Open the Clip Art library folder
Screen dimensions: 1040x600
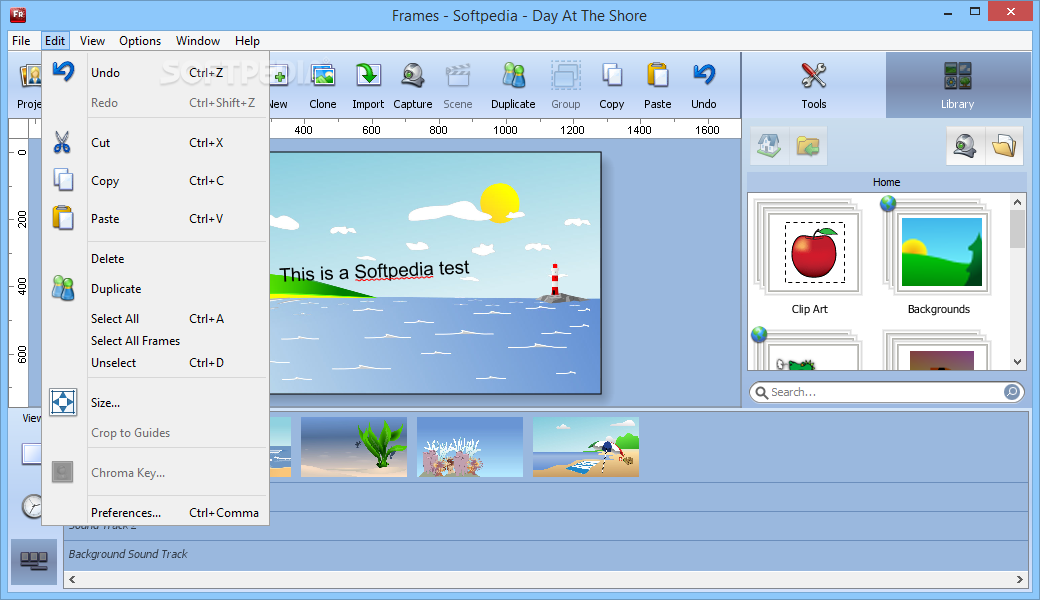(x=810, y=257)
